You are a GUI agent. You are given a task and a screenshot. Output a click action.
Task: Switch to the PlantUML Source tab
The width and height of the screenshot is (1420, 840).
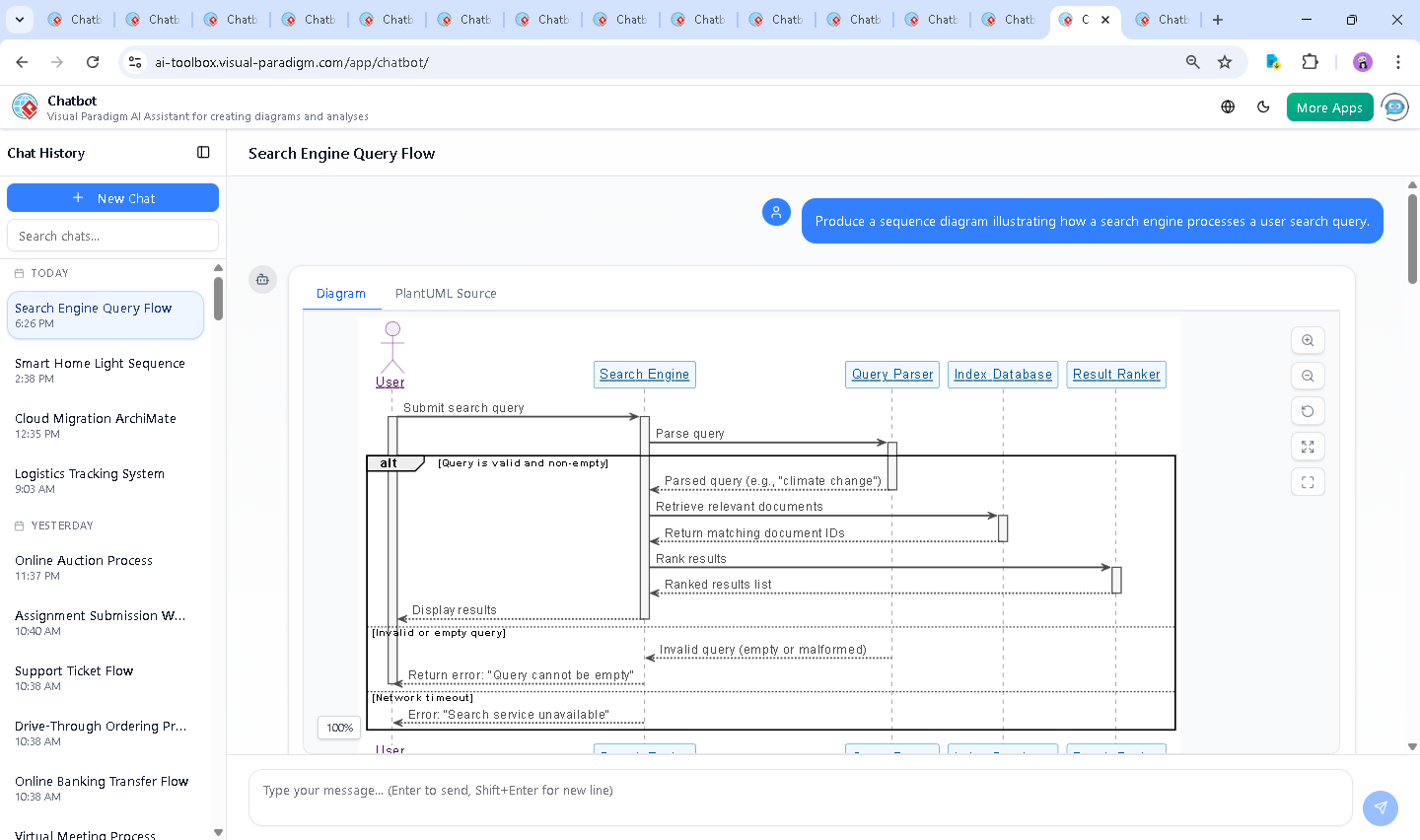click(x=446, y=294)
